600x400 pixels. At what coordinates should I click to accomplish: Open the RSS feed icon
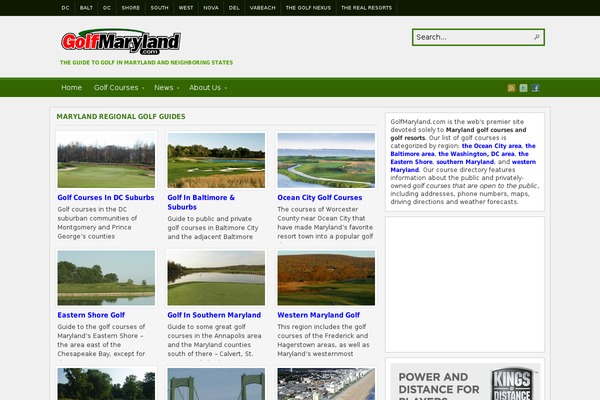click(x=511, y=88)
